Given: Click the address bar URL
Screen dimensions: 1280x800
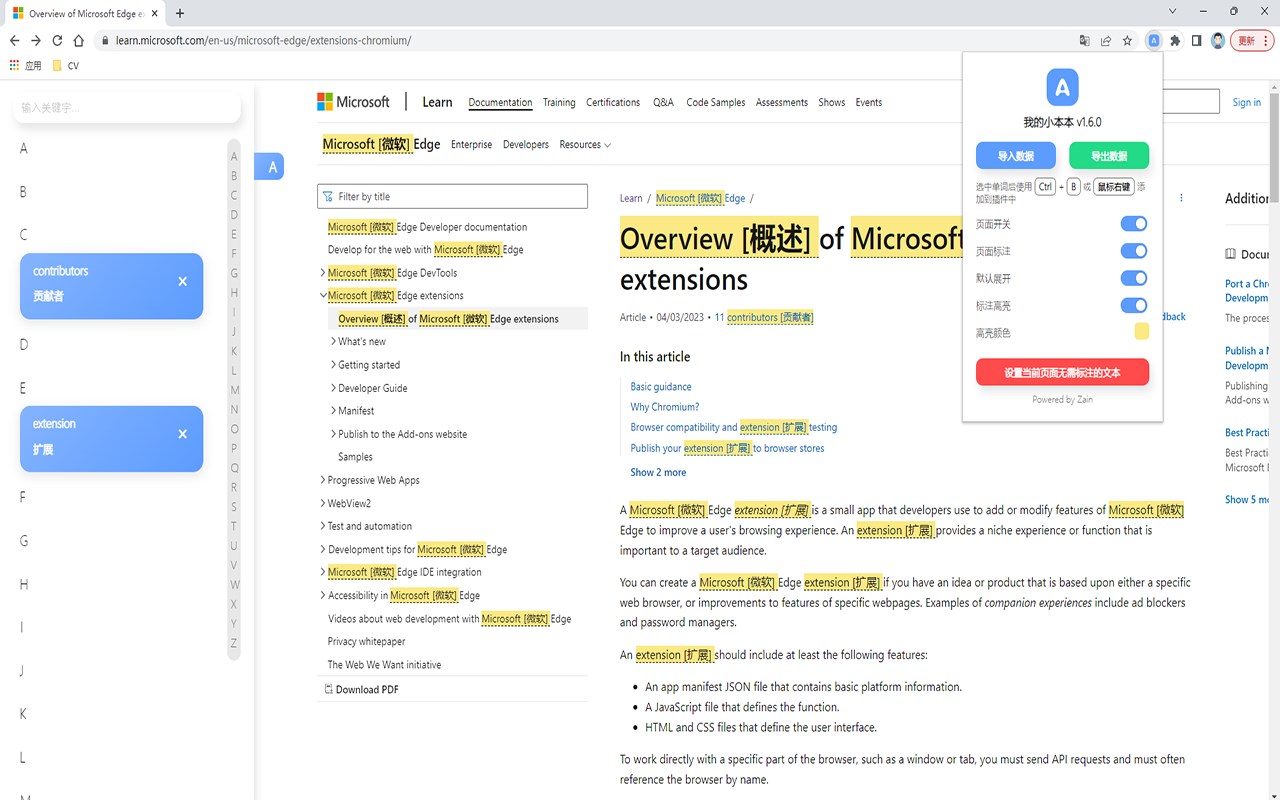Looking at the screenshot, I should point(264,41).
